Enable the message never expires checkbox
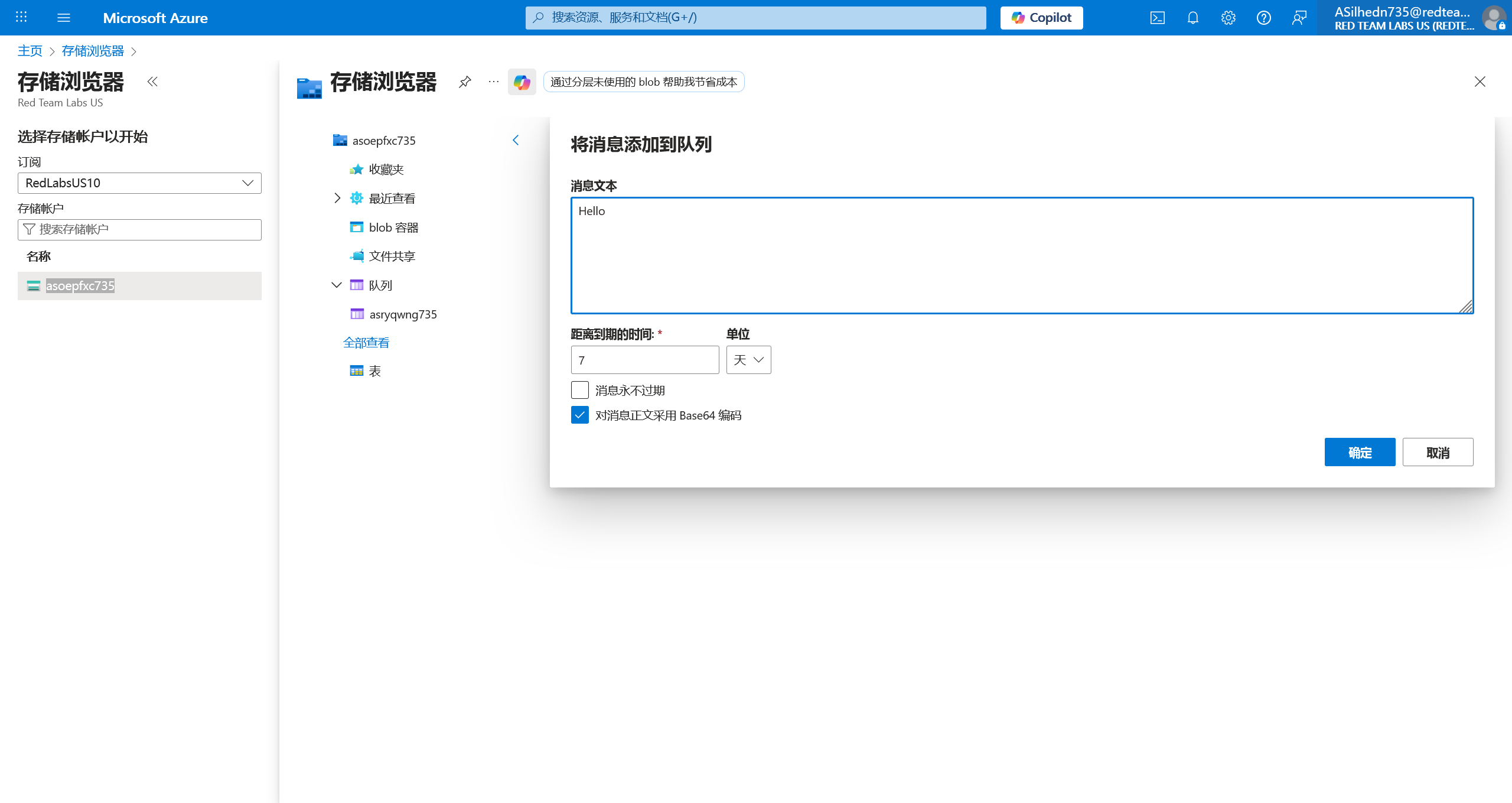Image resolution: width=1512 pixels, height=803 pixels. (x=580, y=390)
